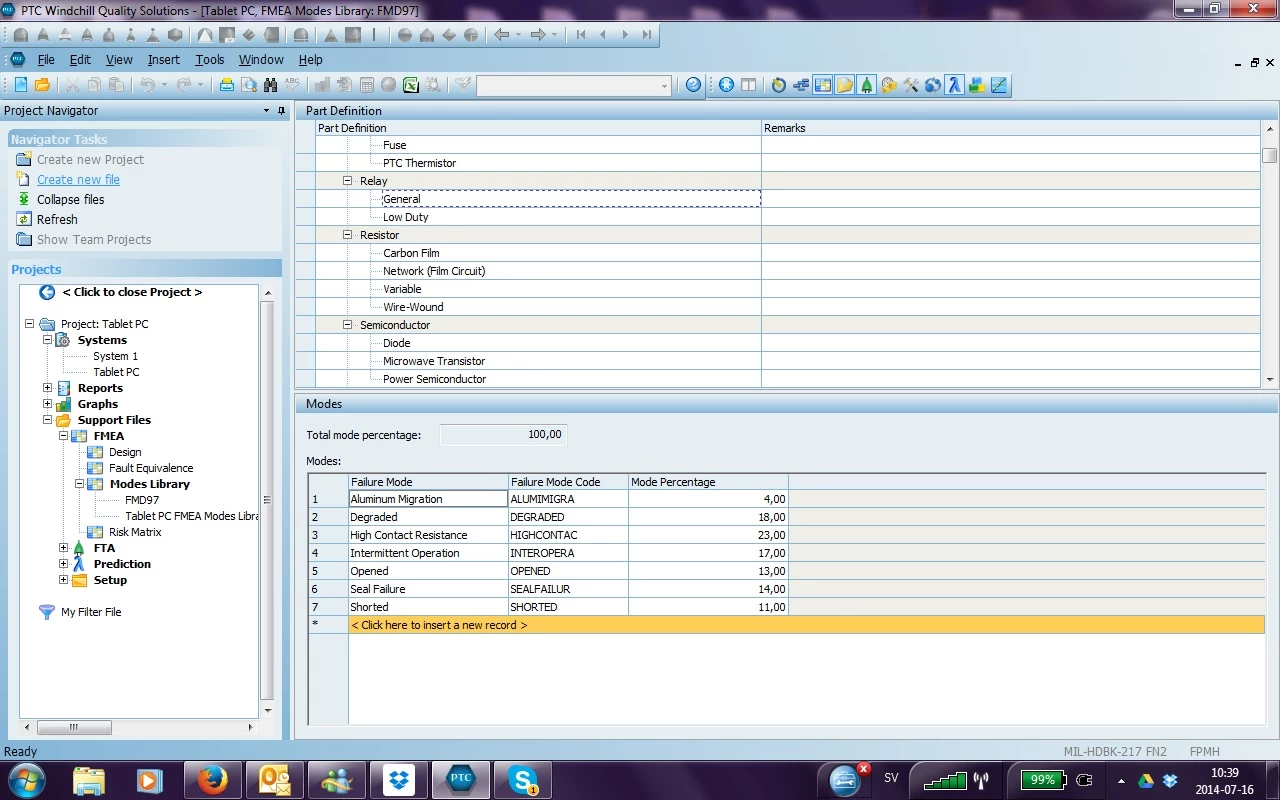This screenshot has height=800, width=1280.
Task: Click the Excel export toolbar icon
Action: (410, 85)
